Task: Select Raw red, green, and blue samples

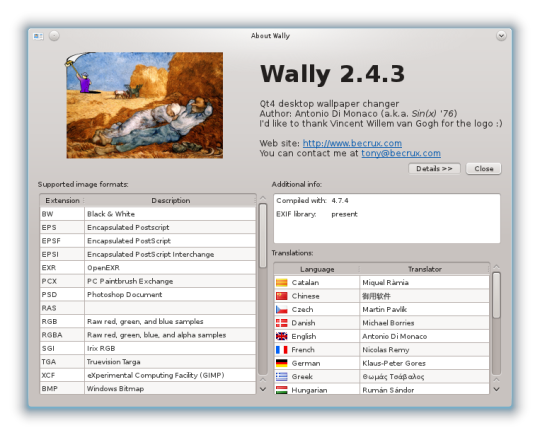Action: (x=170, y=321)
